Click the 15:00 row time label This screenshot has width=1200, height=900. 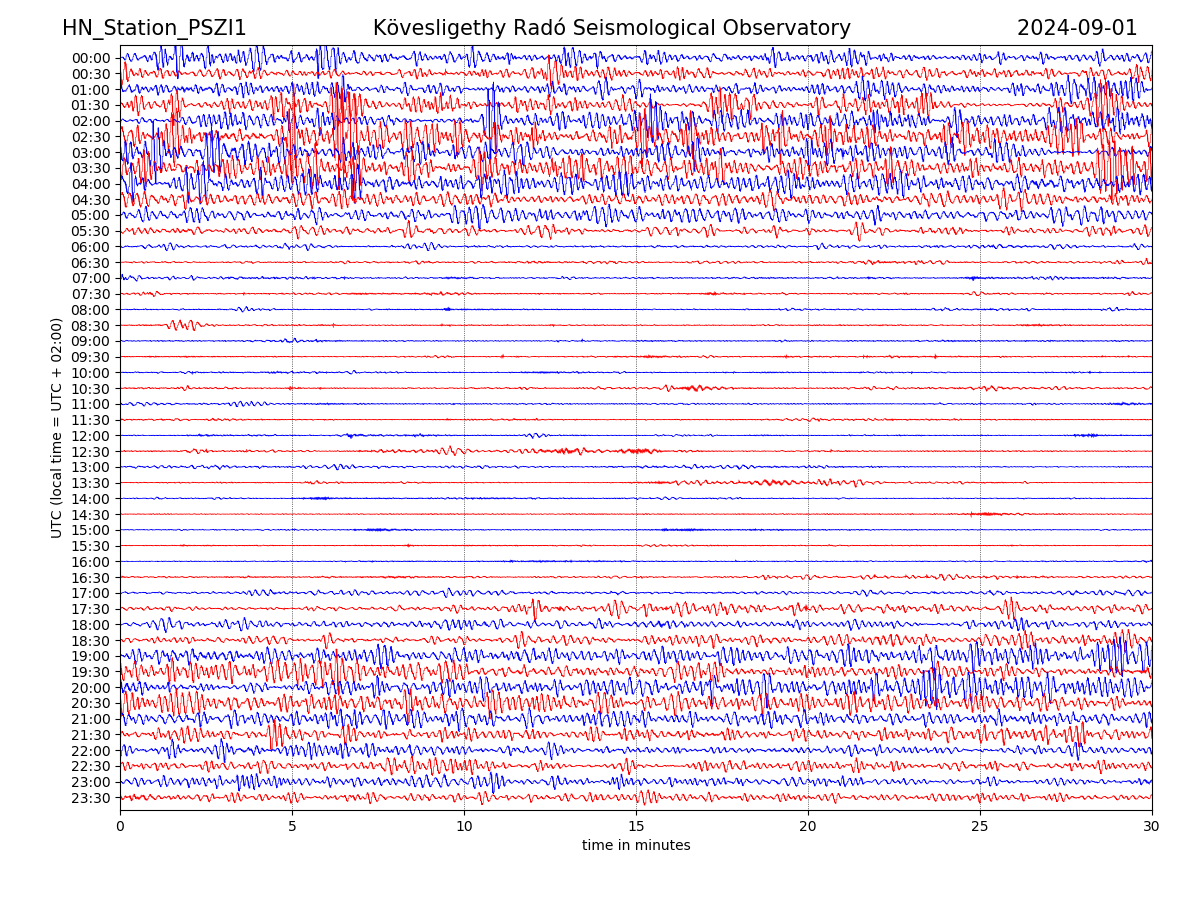[x=91, y=530]
